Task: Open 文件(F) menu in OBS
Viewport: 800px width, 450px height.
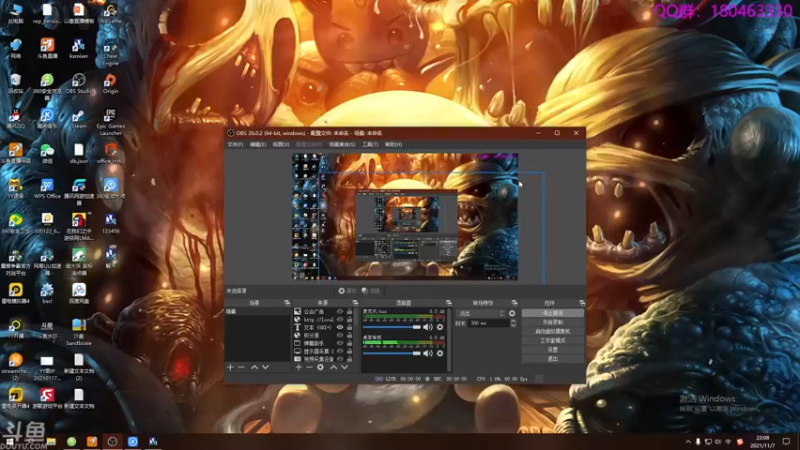Action: 235,144
